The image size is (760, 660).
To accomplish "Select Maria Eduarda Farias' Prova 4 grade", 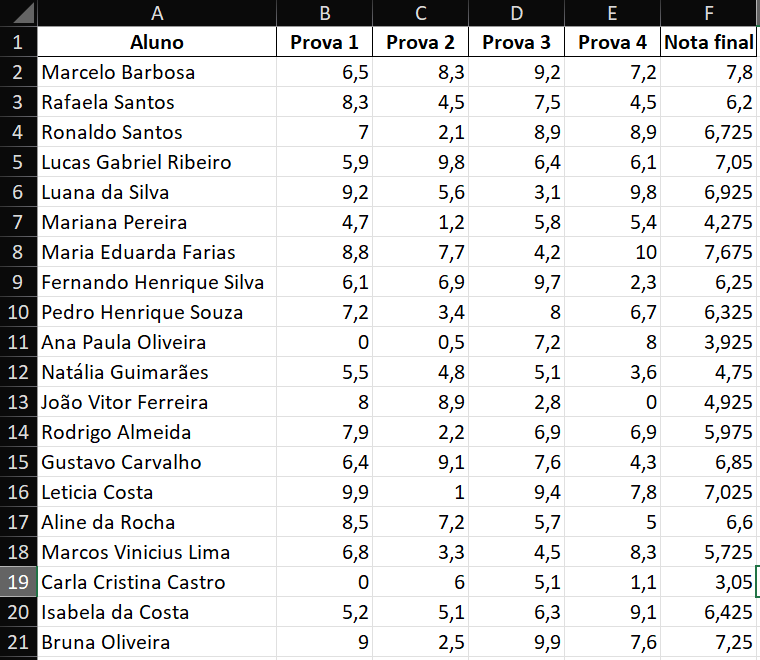I will pos(612,252).
